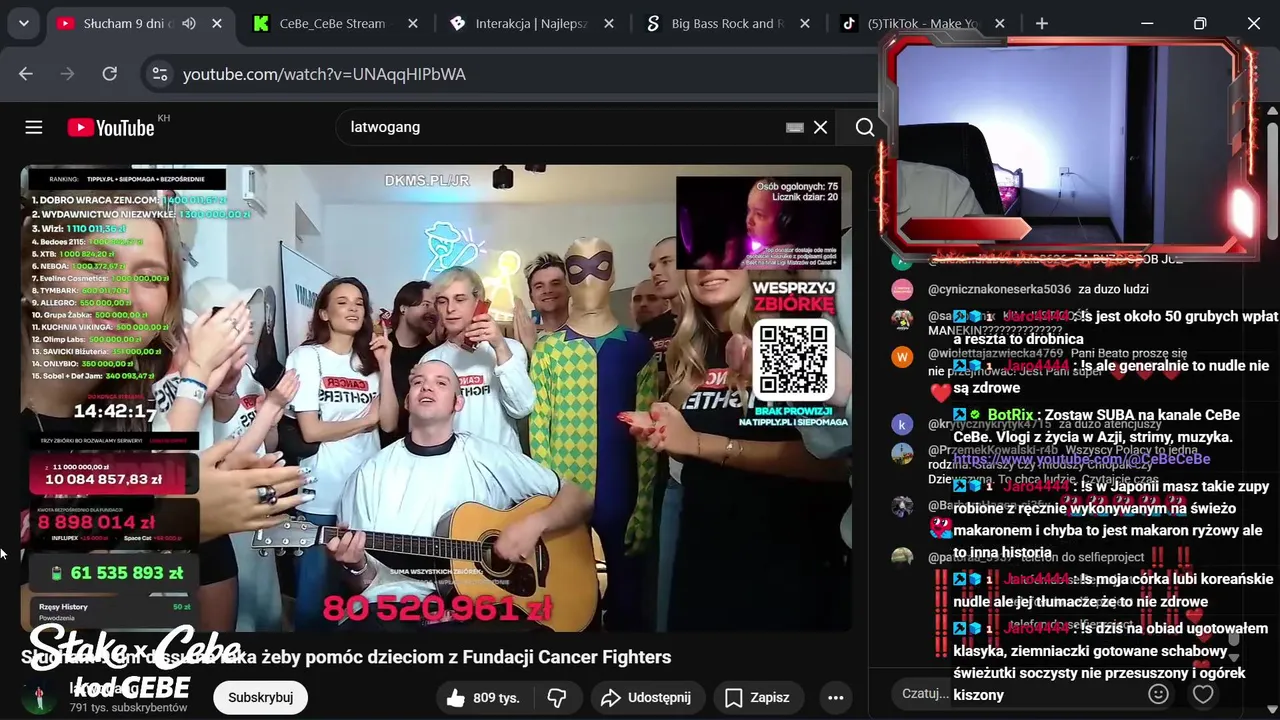Click the @wiolettajazwiecka4769 username in chat
Screen dimensions: 1280x720
[x=996, y=353]
